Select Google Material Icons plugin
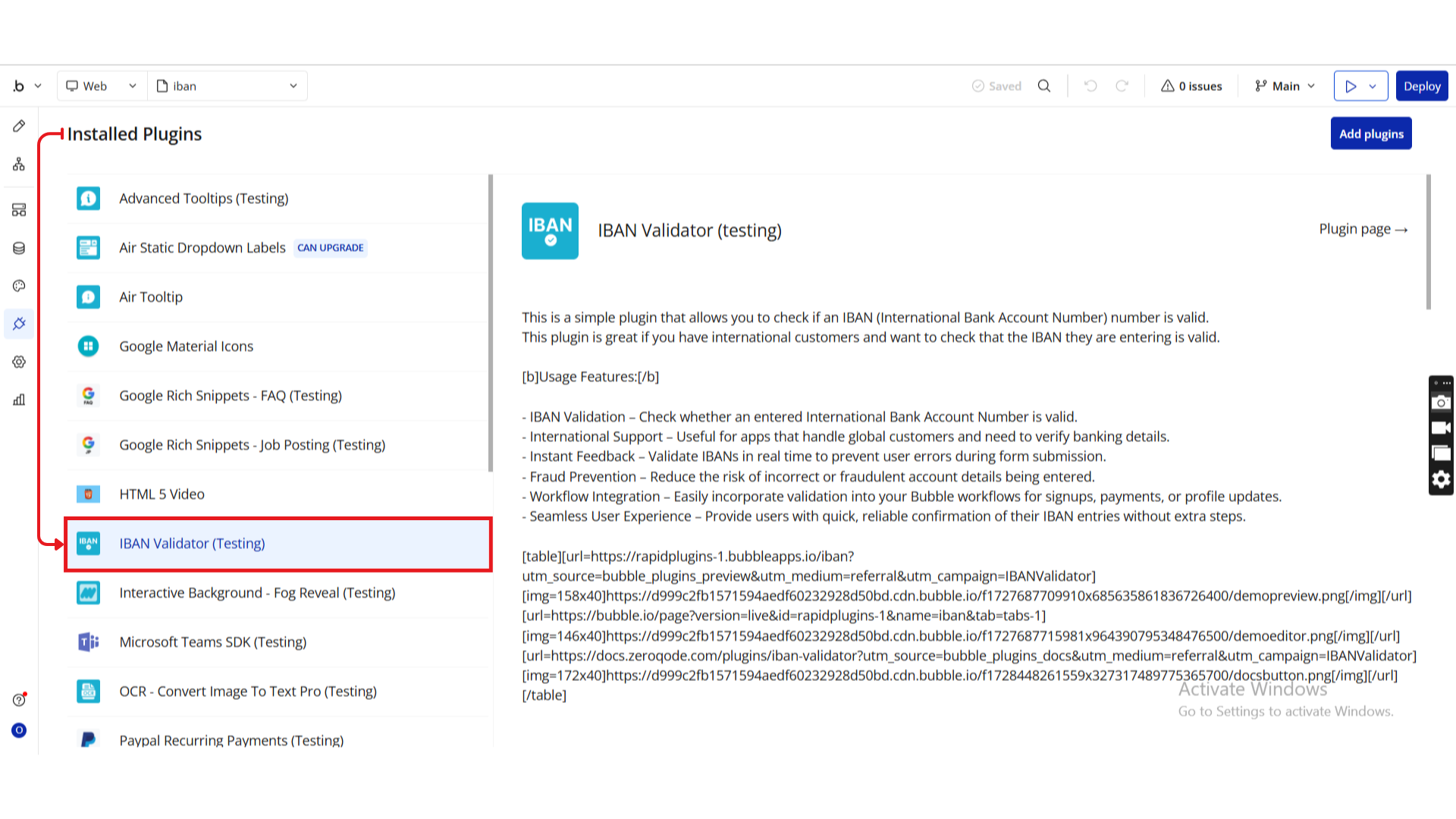The height and width of the screenshot is (819, 1456). 186,346
